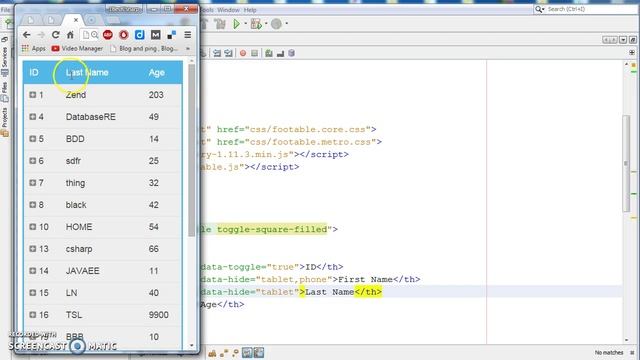Click the dark 'M' extension icon
This screenshot has width=640, height=360.
156,35
